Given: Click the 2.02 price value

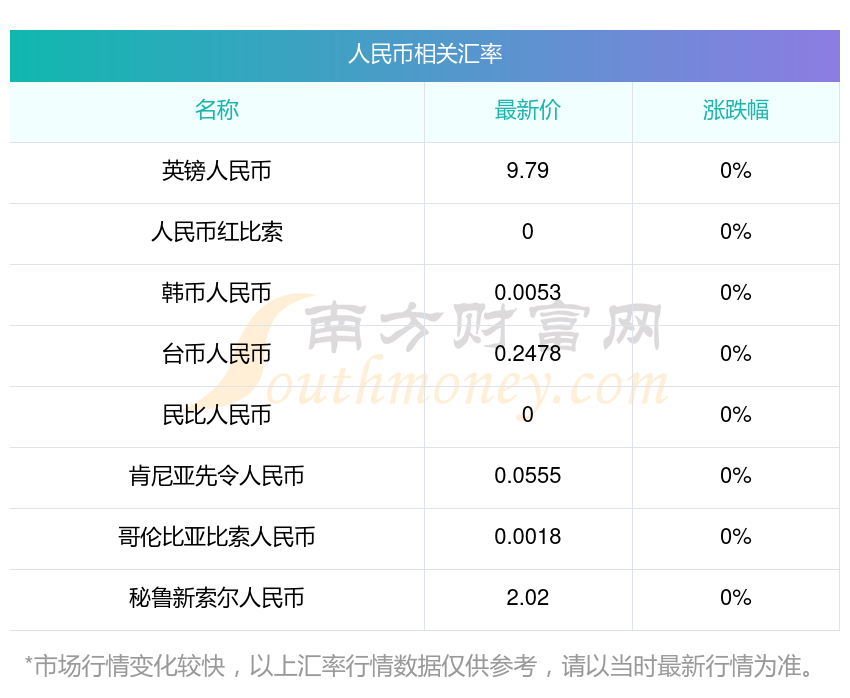Looking at the screenshot, I should click(527, 598).
